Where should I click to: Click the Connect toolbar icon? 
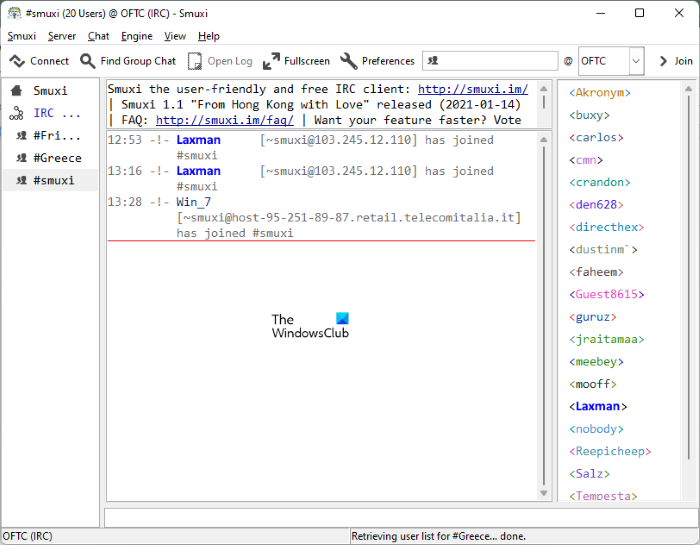coord(17,61)
